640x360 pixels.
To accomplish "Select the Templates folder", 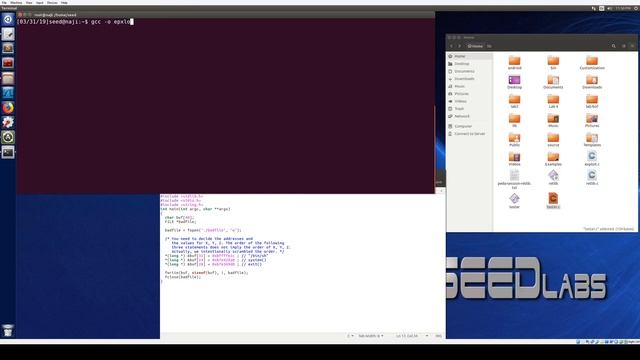I will coord(592,139).
